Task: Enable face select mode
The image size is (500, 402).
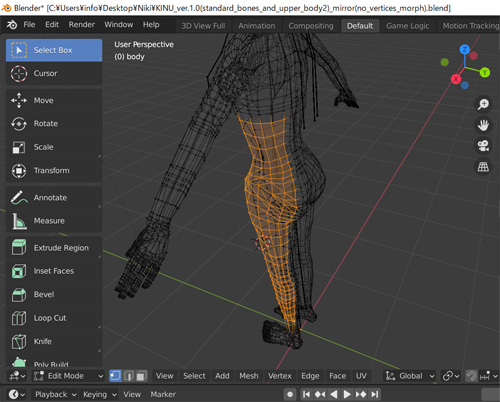Action: coord(141,376)
